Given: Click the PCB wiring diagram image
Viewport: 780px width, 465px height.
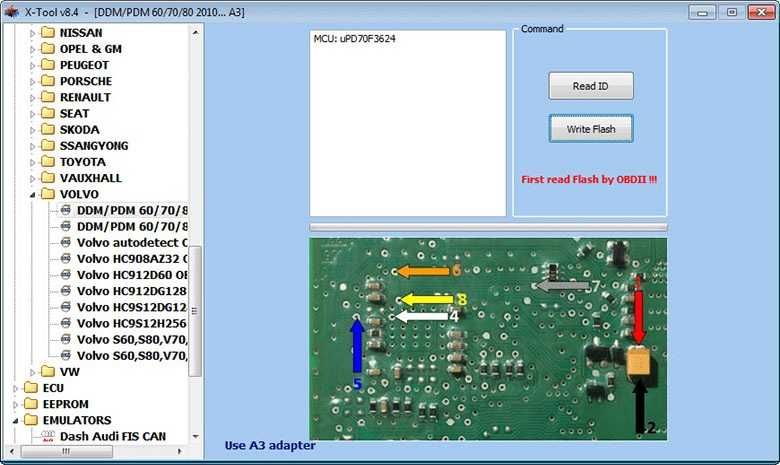Looking at the screenshot, I should (488, 339).
